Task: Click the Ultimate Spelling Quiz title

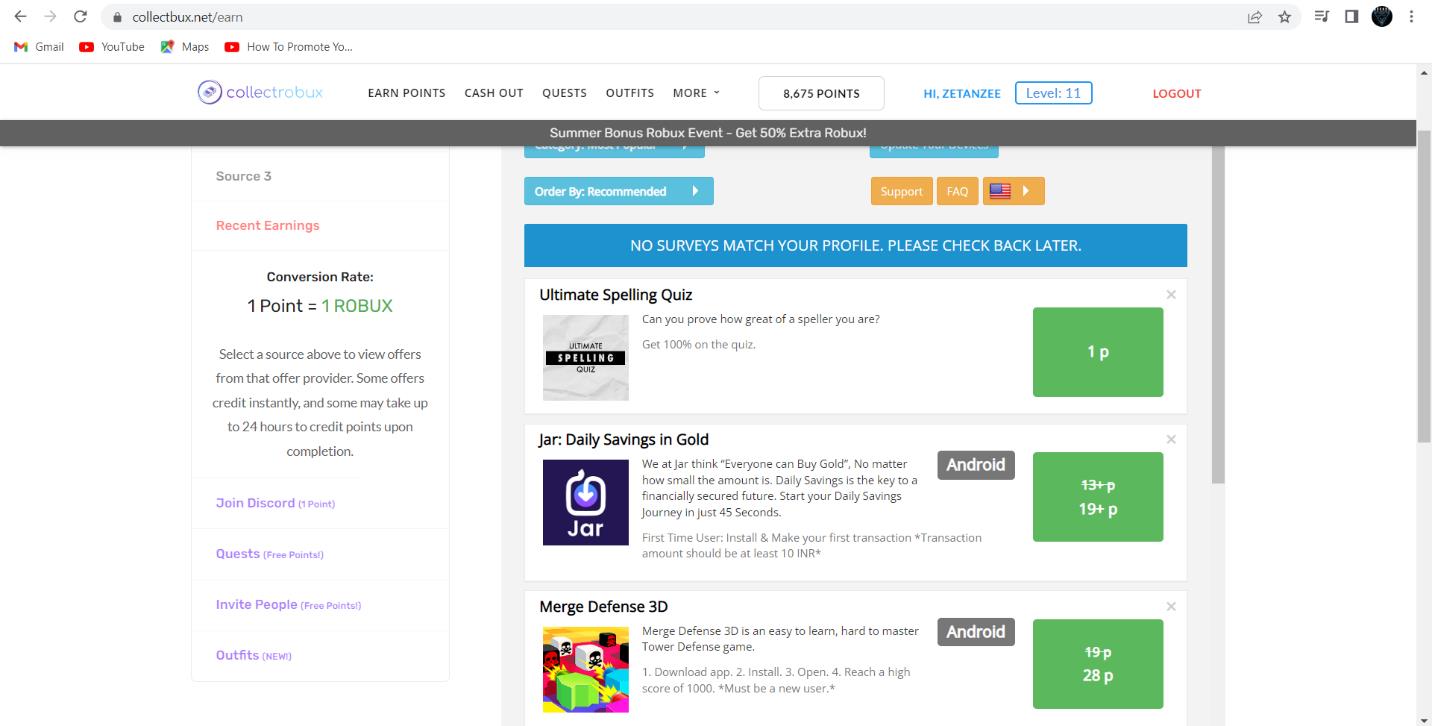Action: [615, 295]
